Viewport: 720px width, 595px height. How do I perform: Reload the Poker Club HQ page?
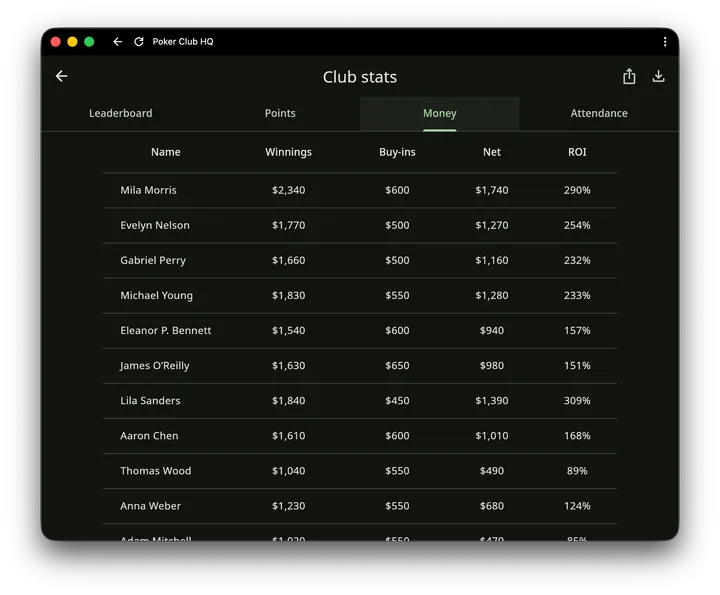139,42
